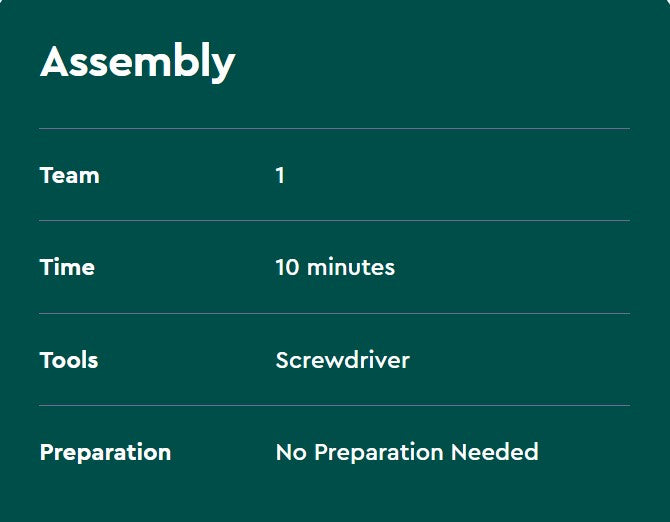Click the team size value 1
The height and width of the screenshot is (522, 670).
[280, 175]
